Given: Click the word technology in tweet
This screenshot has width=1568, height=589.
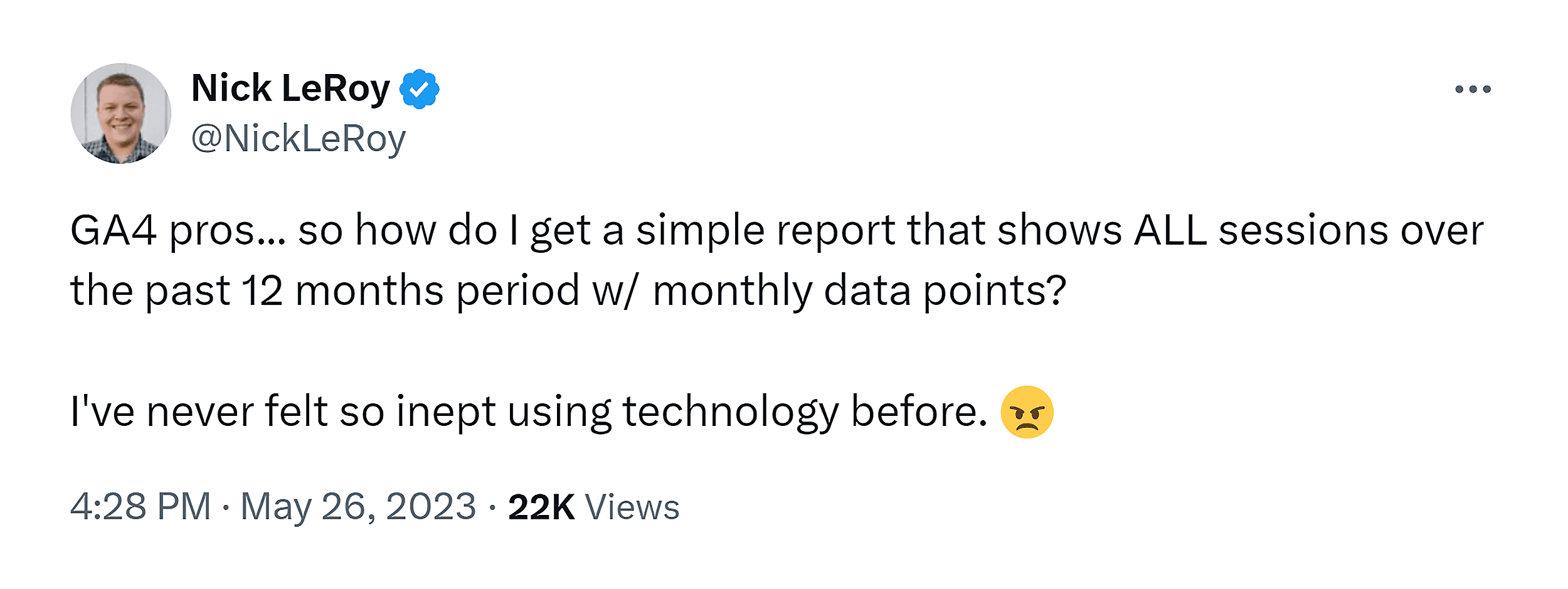Looking at the screenshot, I should tap(730, 412).
